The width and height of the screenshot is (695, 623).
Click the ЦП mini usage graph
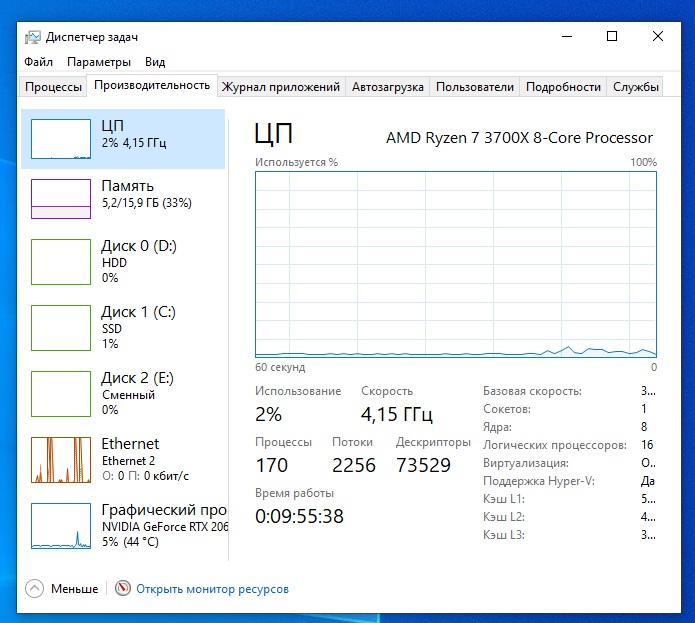(x=61, y=139)
